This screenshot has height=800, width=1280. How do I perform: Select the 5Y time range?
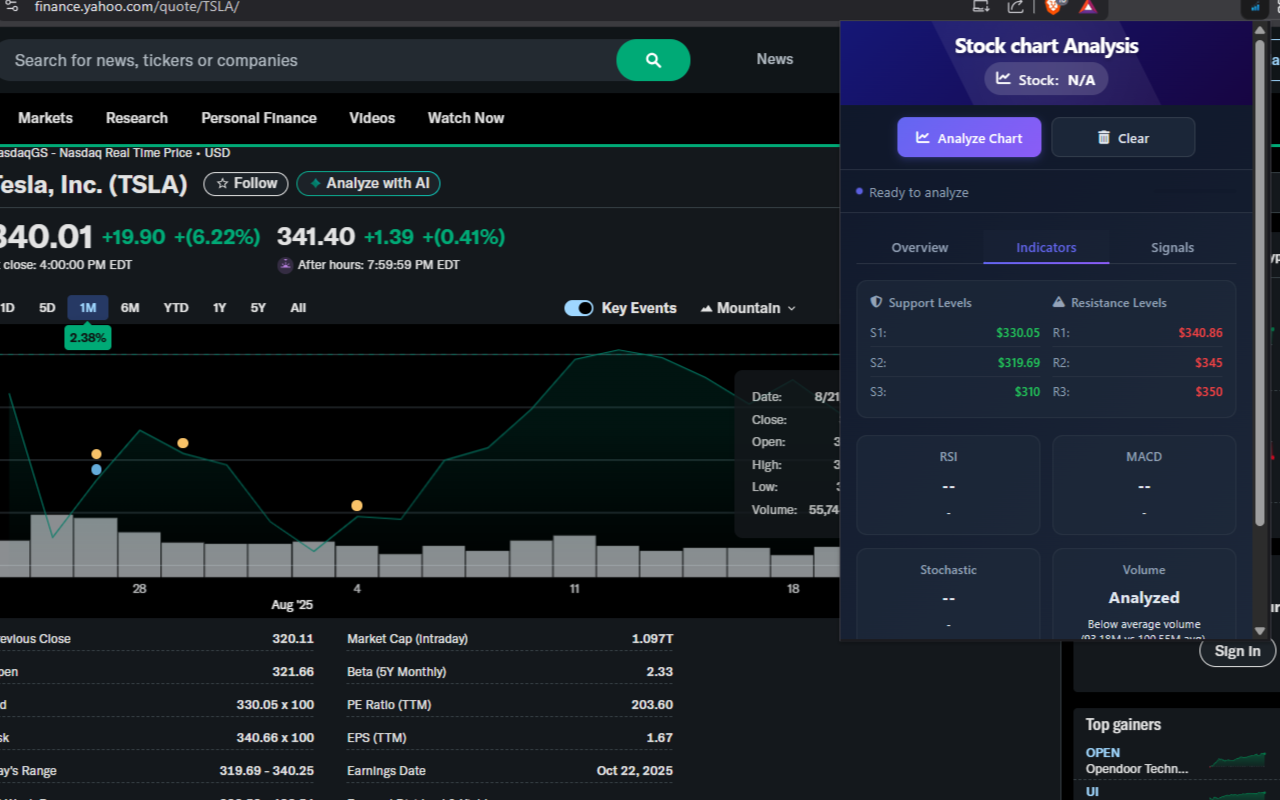(x=258, y=308)
